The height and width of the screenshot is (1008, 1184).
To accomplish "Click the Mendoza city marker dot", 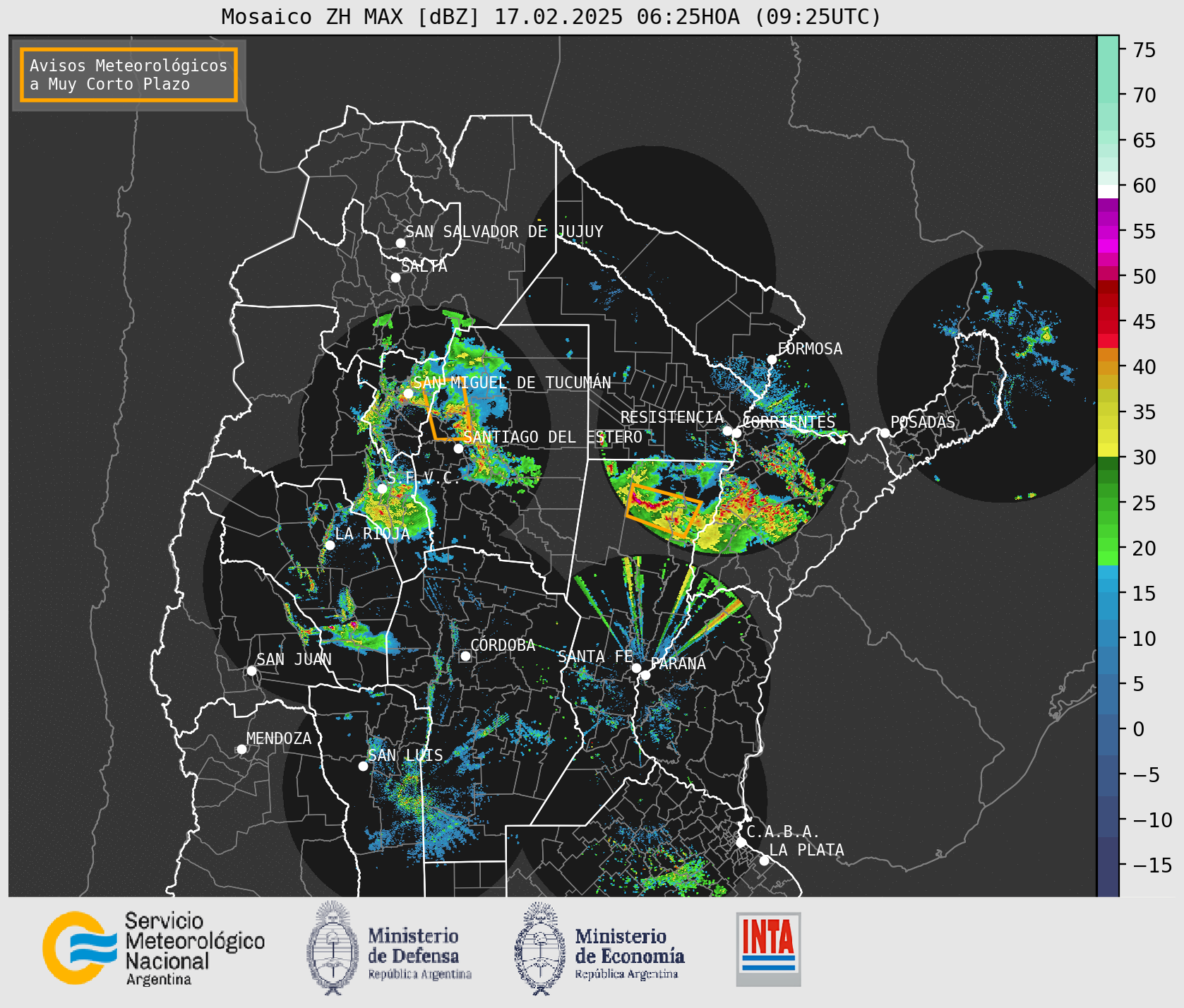I will 241,749.
